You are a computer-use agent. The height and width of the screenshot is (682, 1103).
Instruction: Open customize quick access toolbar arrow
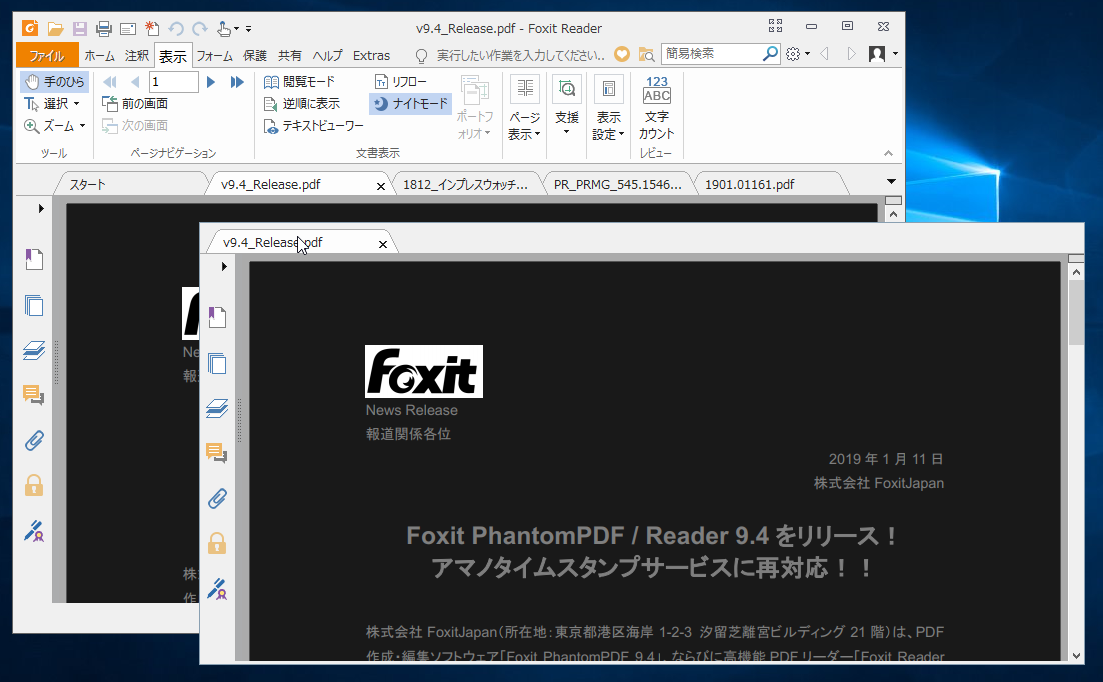point(248,30)
